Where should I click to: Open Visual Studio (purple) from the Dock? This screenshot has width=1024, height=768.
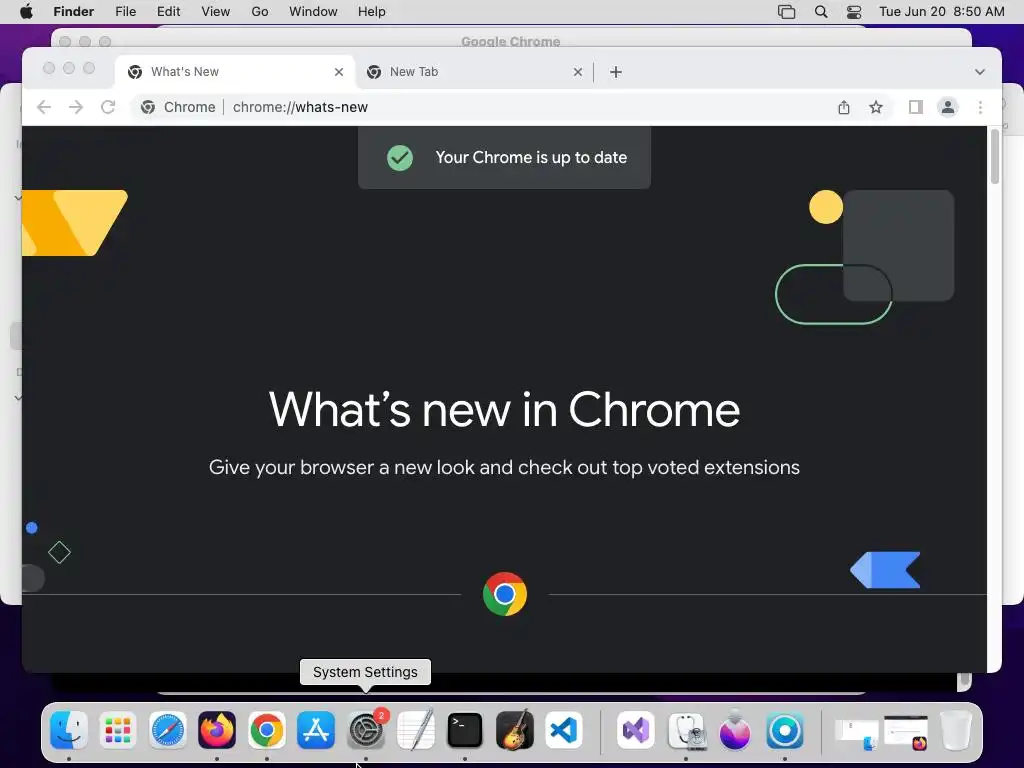[635, 730]
